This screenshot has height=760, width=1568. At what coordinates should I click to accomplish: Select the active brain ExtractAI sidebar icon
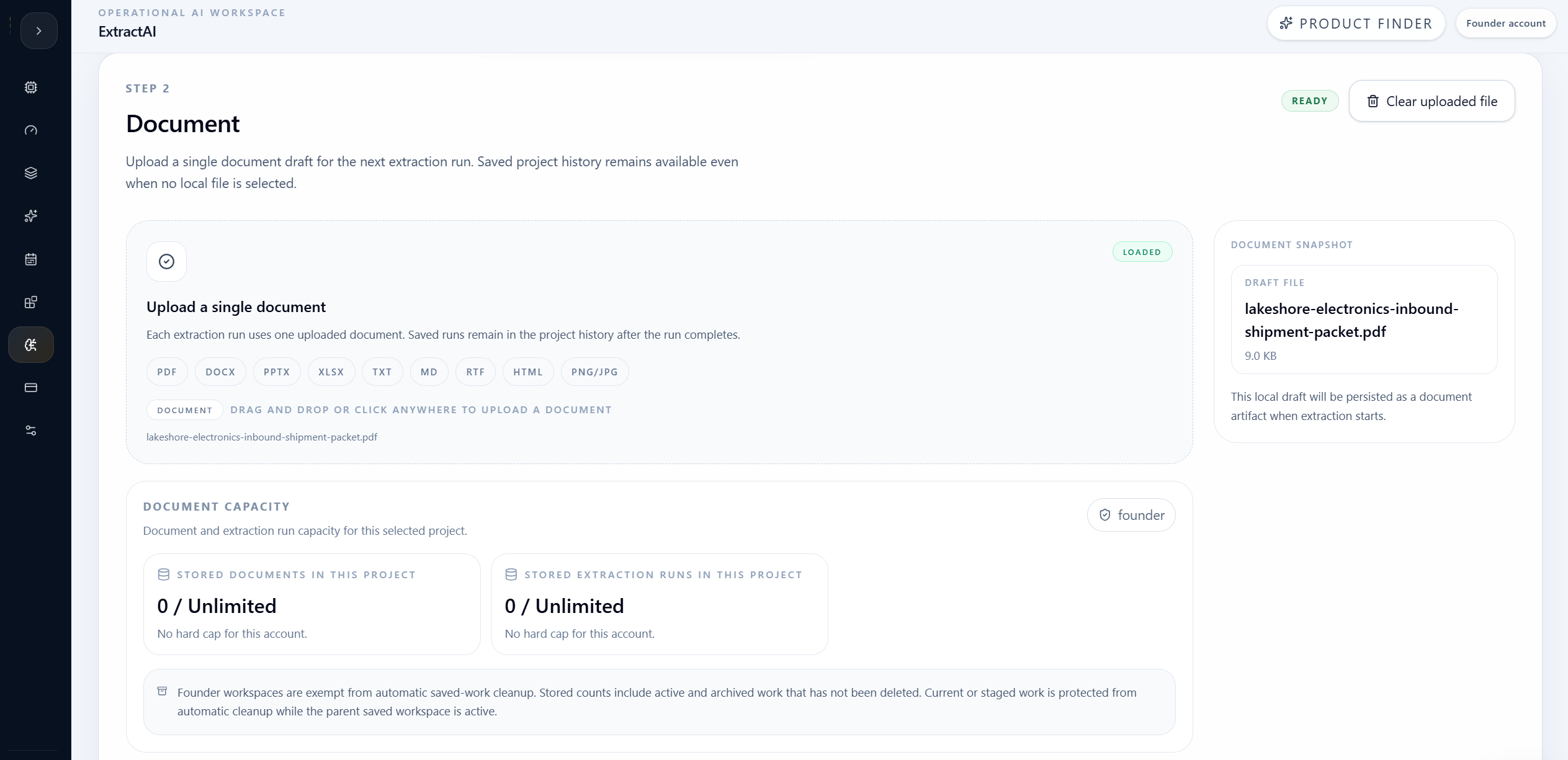[31, 345]
